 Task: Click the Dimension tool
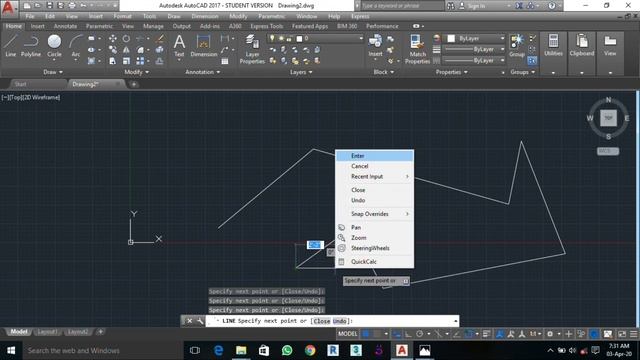click(x=203, y=45)
